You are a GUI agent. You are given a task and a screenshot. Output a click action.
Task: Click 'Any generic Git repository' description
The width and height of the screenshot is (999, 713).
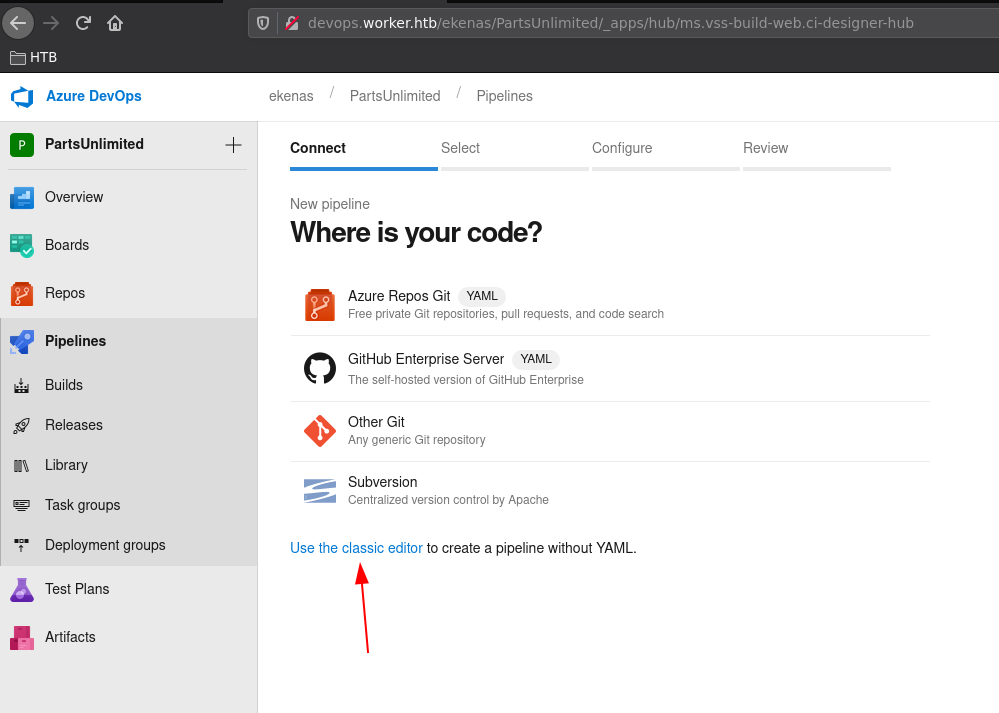click(417, 440)
